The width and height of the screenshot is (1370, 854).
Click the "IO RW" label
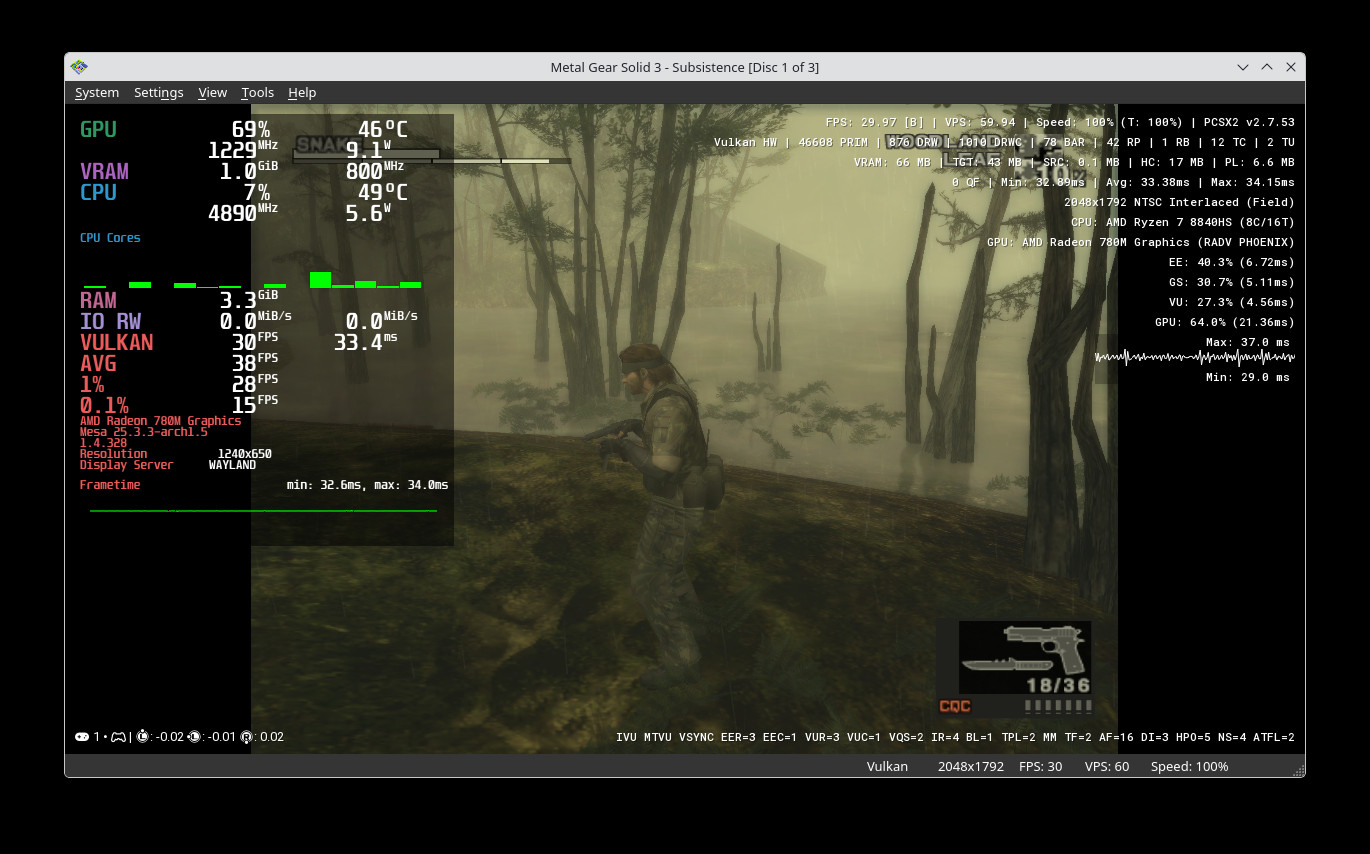tap(110, 321)
